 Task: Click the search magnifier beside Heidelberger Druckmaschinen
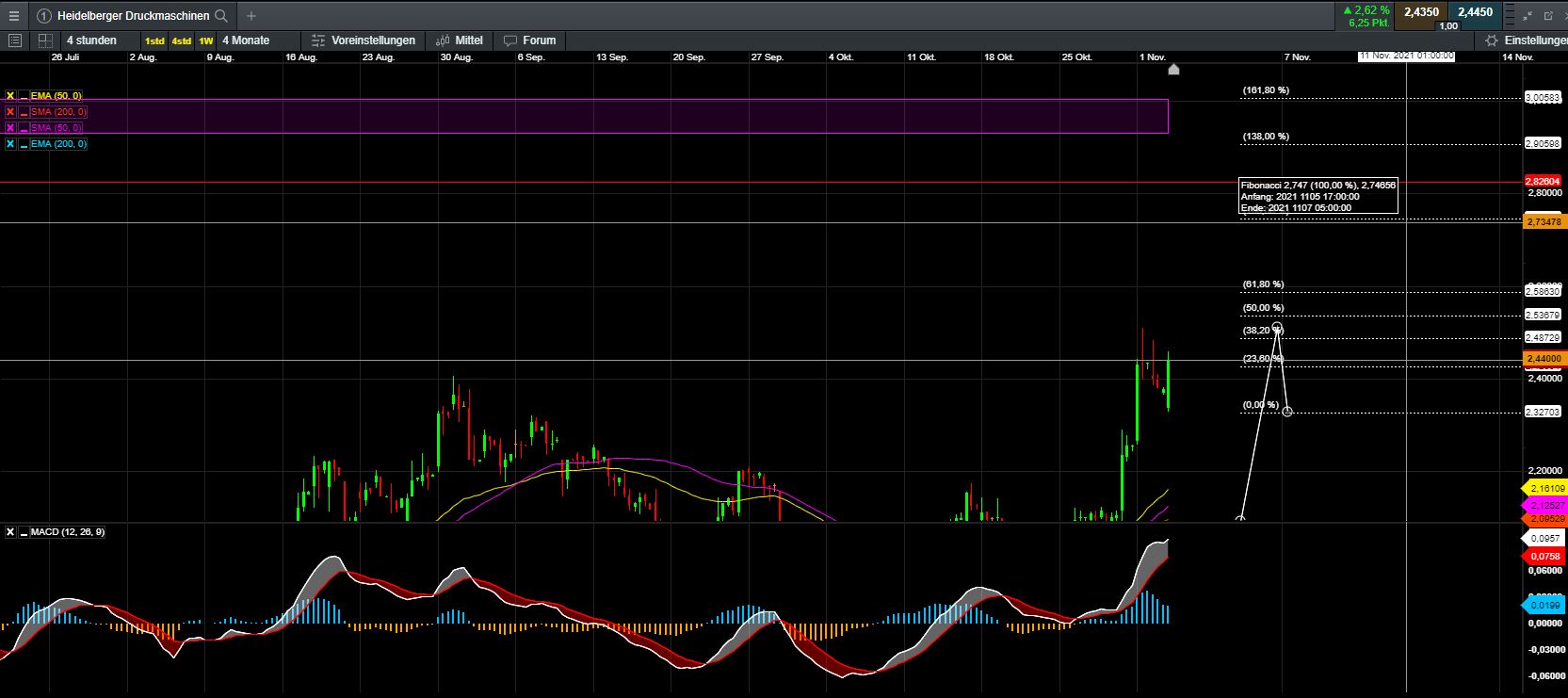tap(221, 16)
